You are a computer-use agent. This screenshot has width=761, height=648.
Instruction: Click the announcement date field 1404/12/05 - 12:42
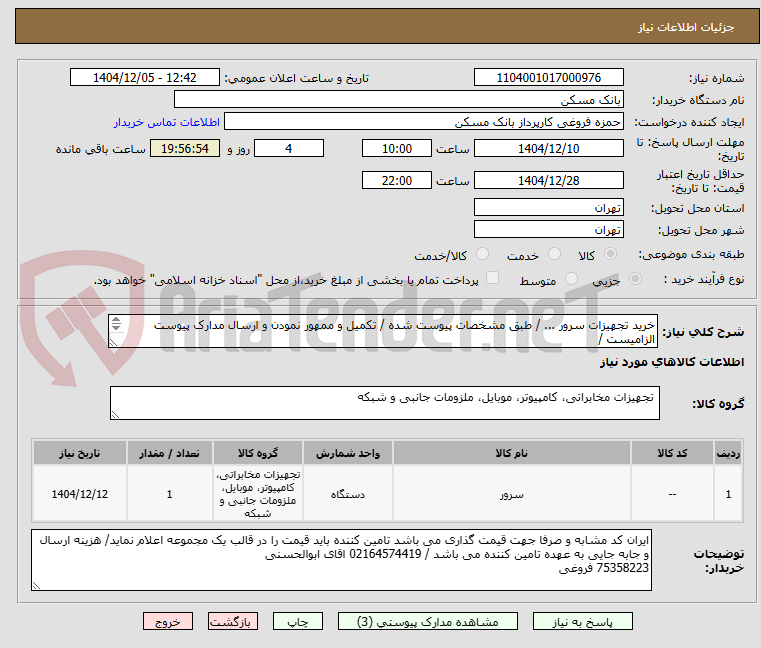click(x=145, y=78)
